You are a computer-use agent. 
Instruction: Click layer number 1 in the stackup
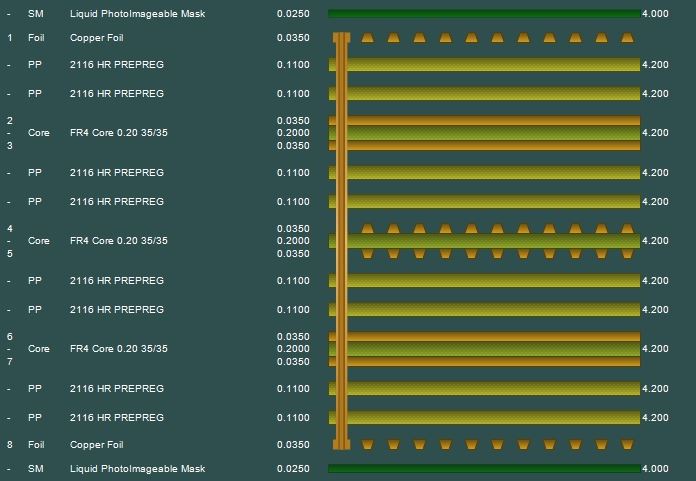[10, 38]
